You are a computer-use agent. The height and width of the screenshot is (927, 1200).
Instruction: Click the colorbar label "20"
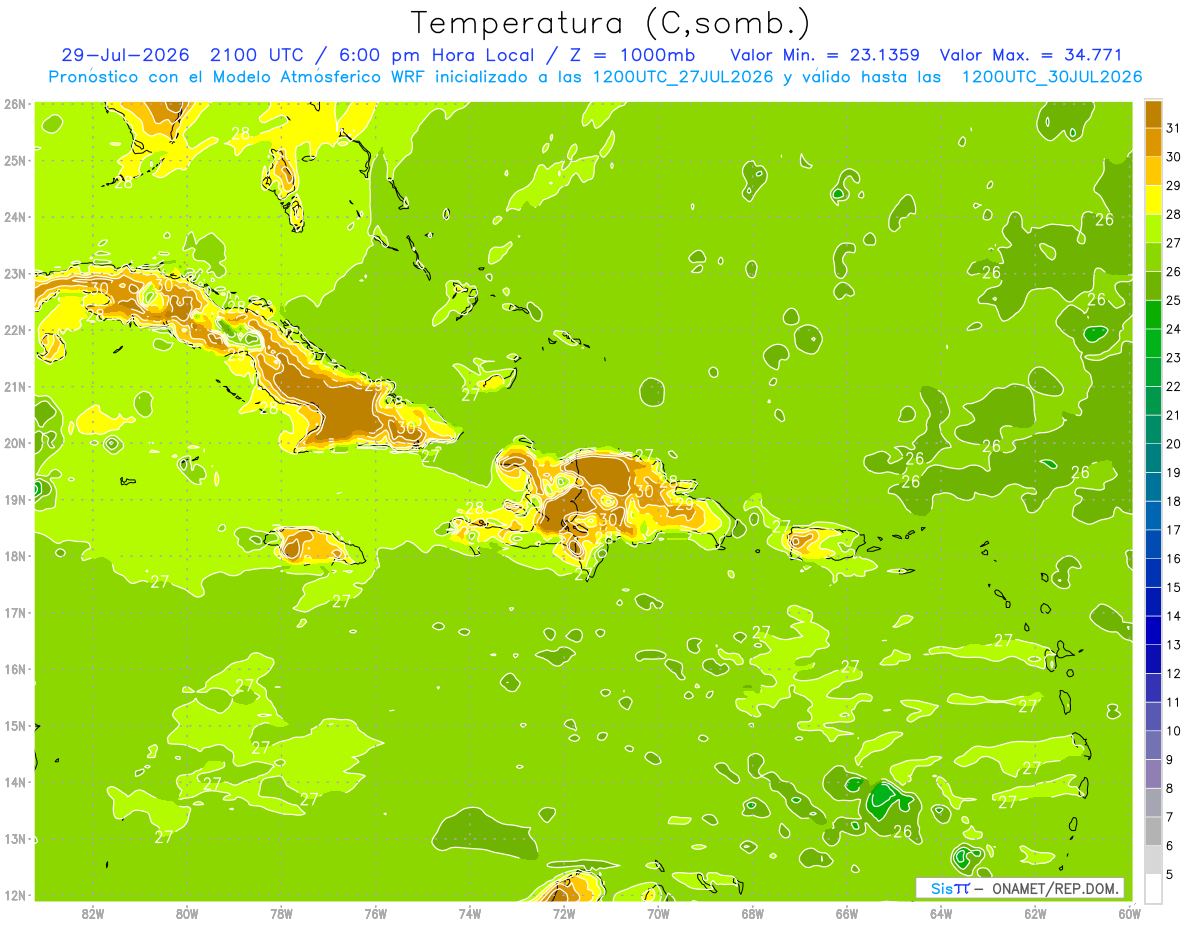(x=1174, y=444)
